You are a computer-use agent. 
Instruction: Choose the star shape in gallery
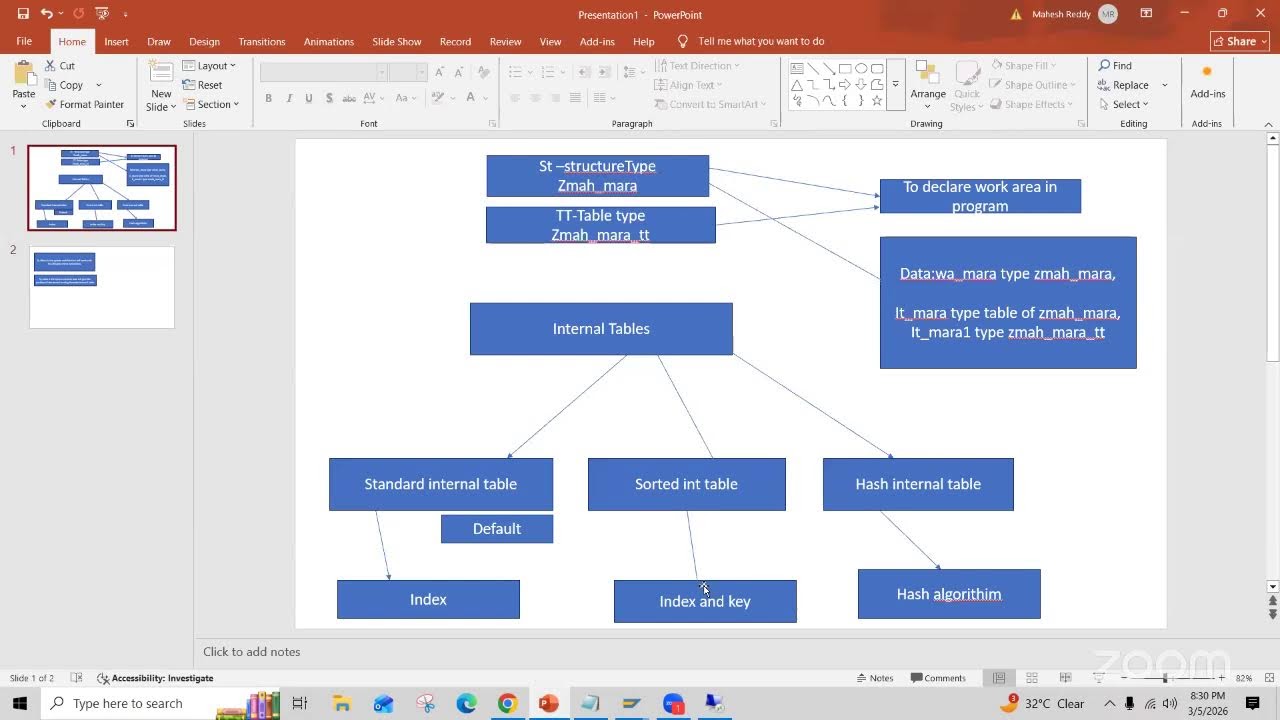(x=877, y=101)
